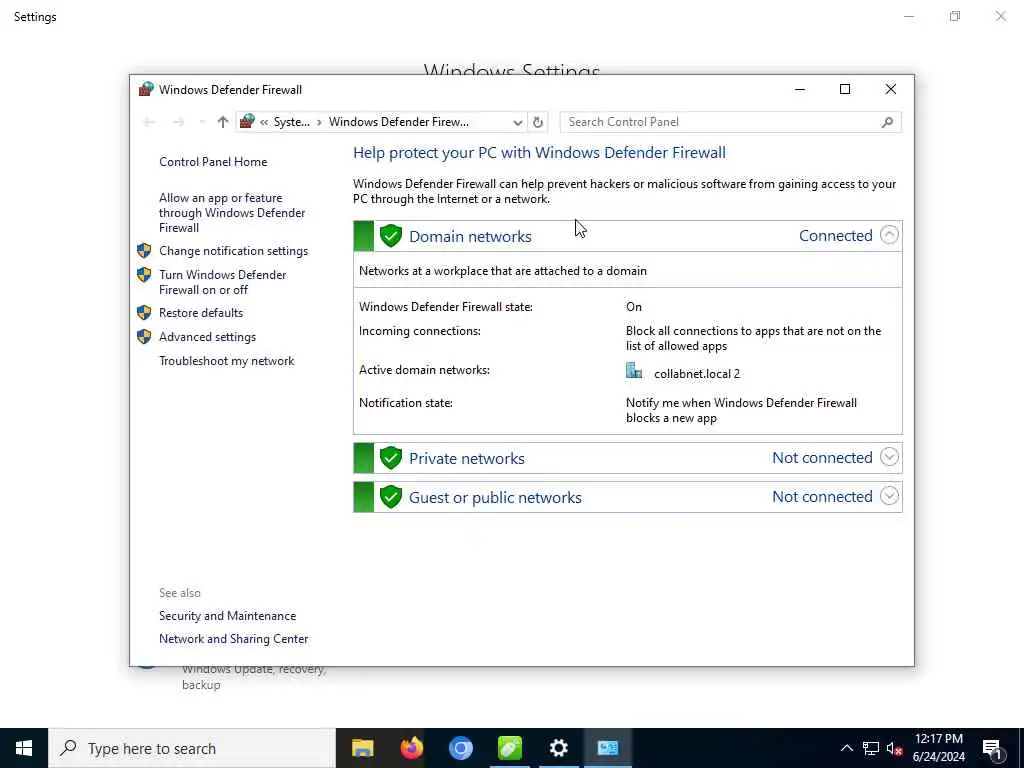1024x768 pixels.
Task: Expand the Guest or public networks section
Action: tap(889, 496)
